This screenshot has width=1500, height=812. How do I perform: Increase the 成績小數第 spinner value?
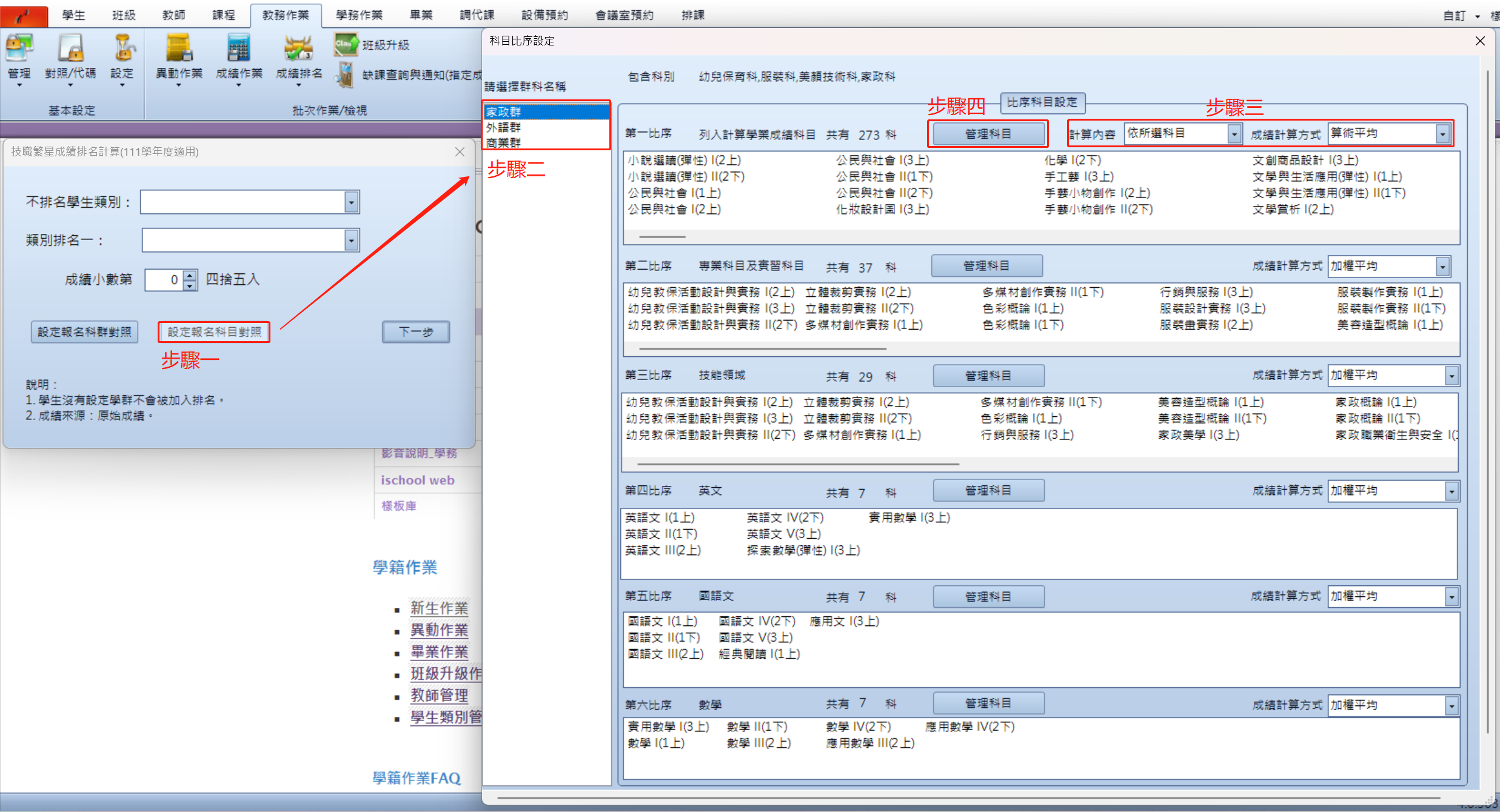pyautogui.click(x=190, y=274)
